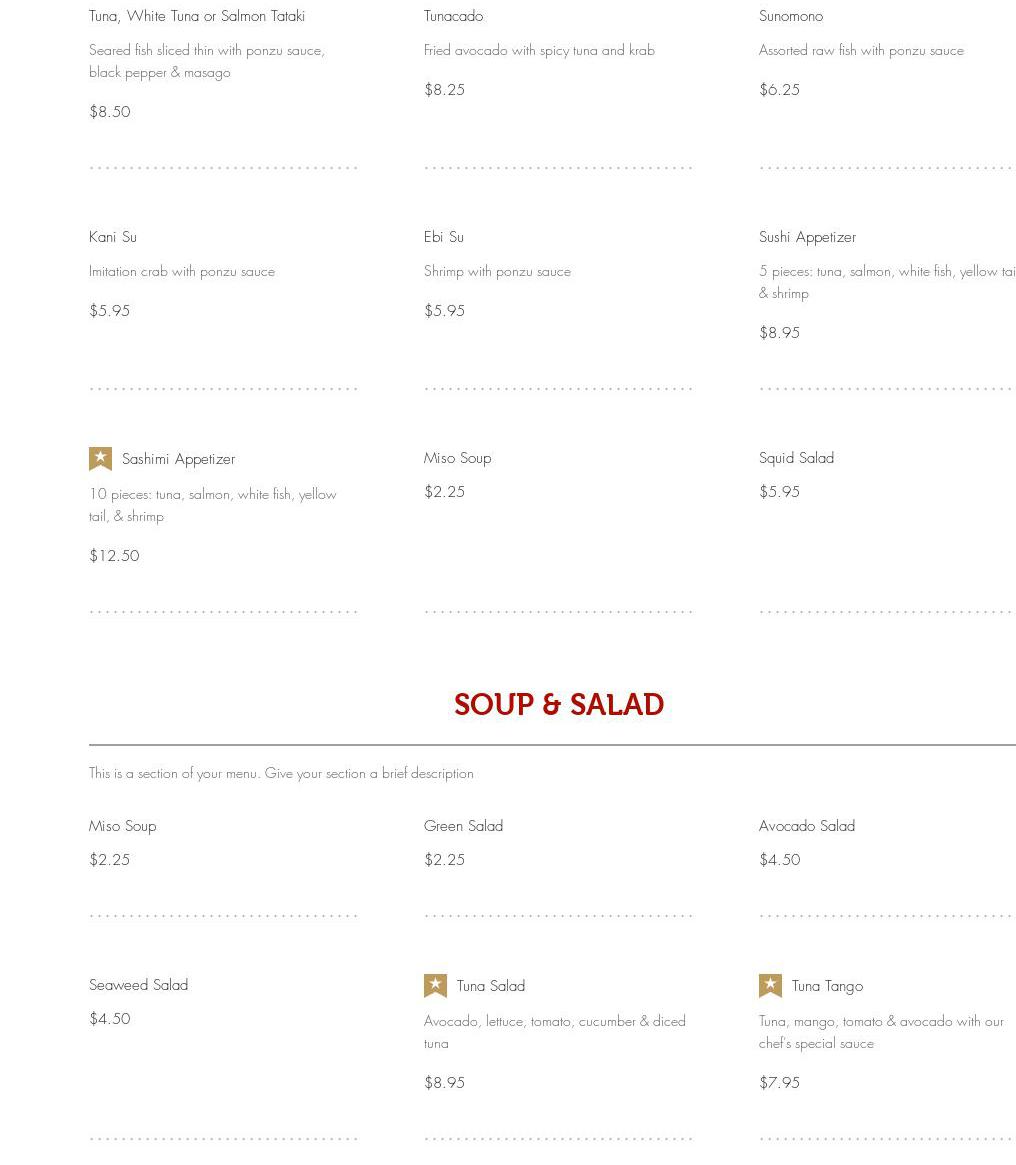Screen dimensions: 1016x1165
Task: Select the $7.95 price under Tuna Tango
Action: tap(779, 1083)
